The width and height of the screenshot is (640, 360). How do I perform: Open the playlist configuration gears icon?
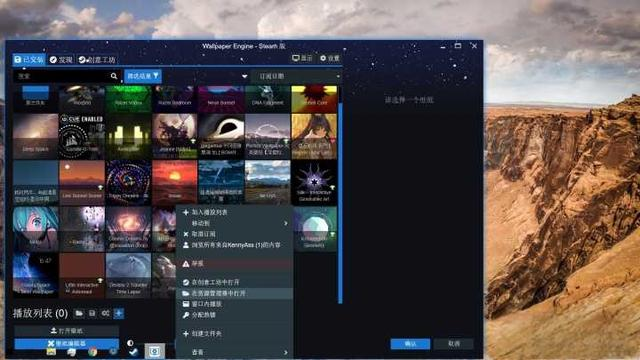click(x=105, y=313)
